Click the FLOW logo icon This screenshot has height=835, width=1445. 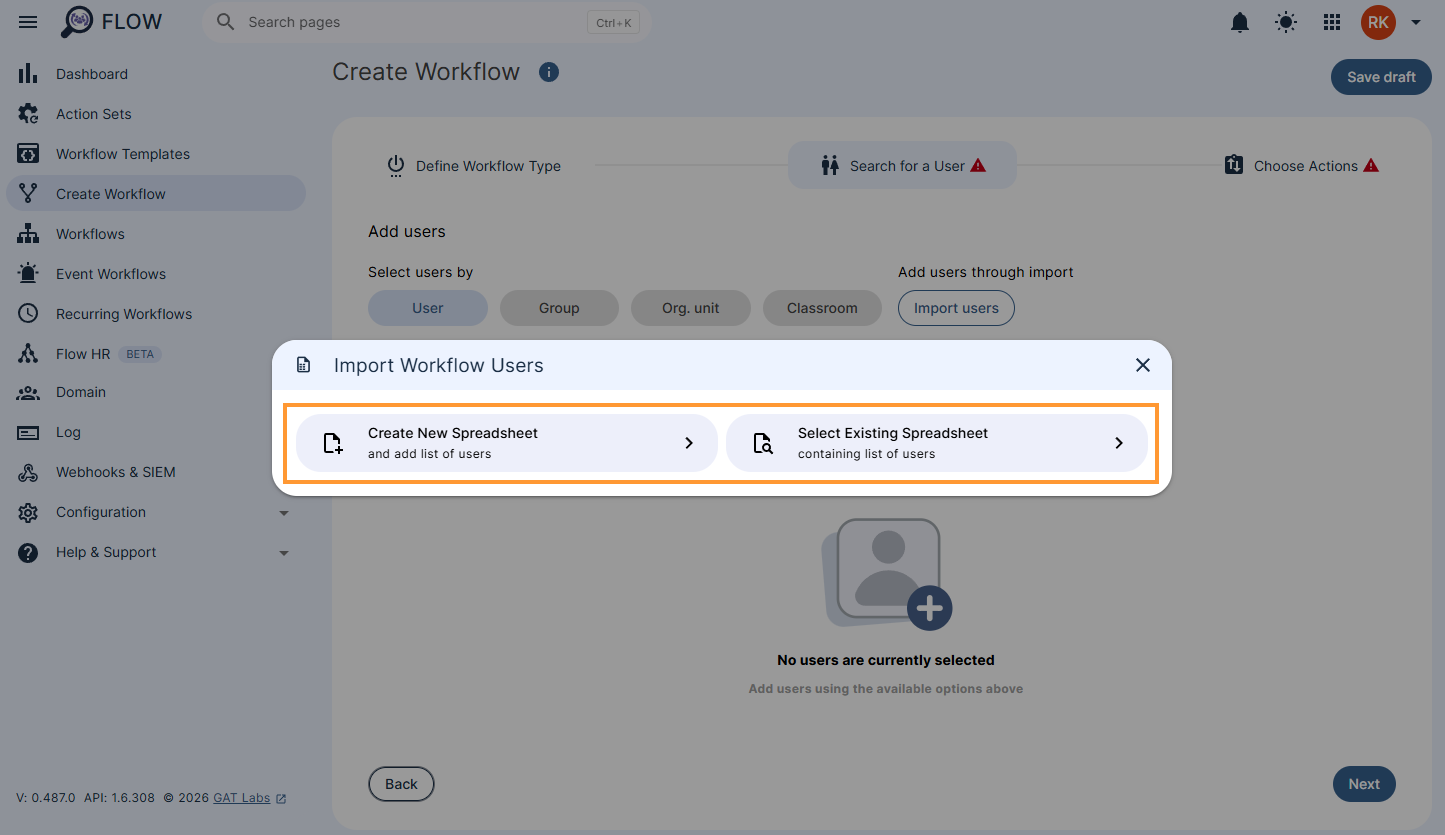click(77, 22)
